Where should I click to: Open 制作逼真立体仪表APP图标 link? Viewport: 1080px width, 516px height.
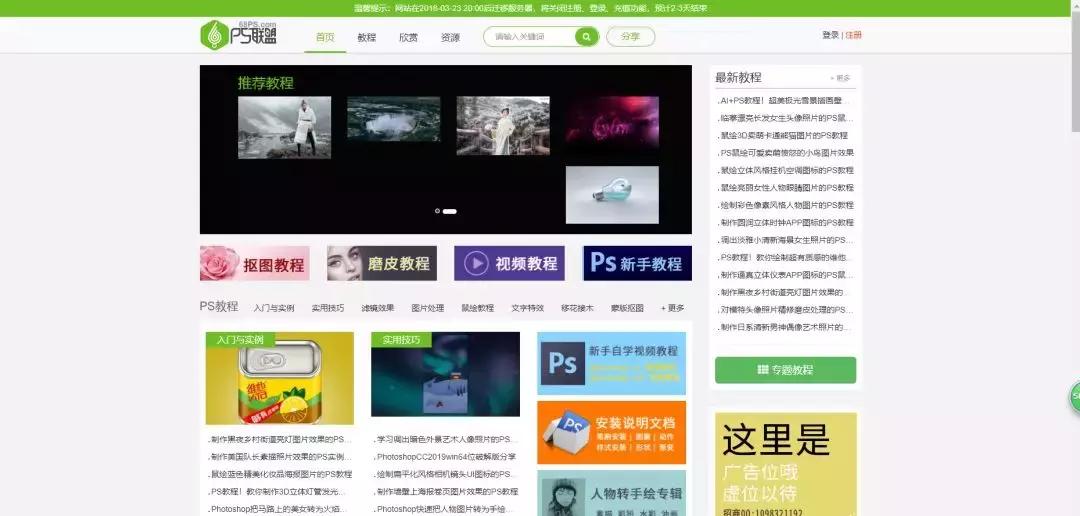click(x=785, y=275)
